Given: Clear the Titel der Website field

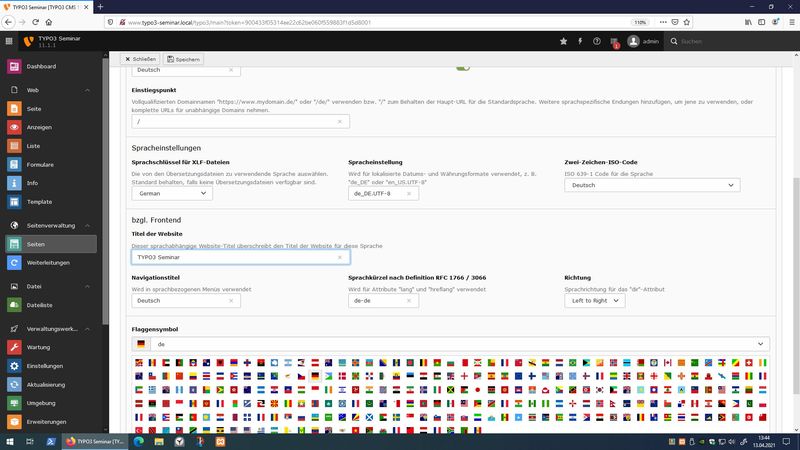Looking at the screenshot, I should click(340, 257).
